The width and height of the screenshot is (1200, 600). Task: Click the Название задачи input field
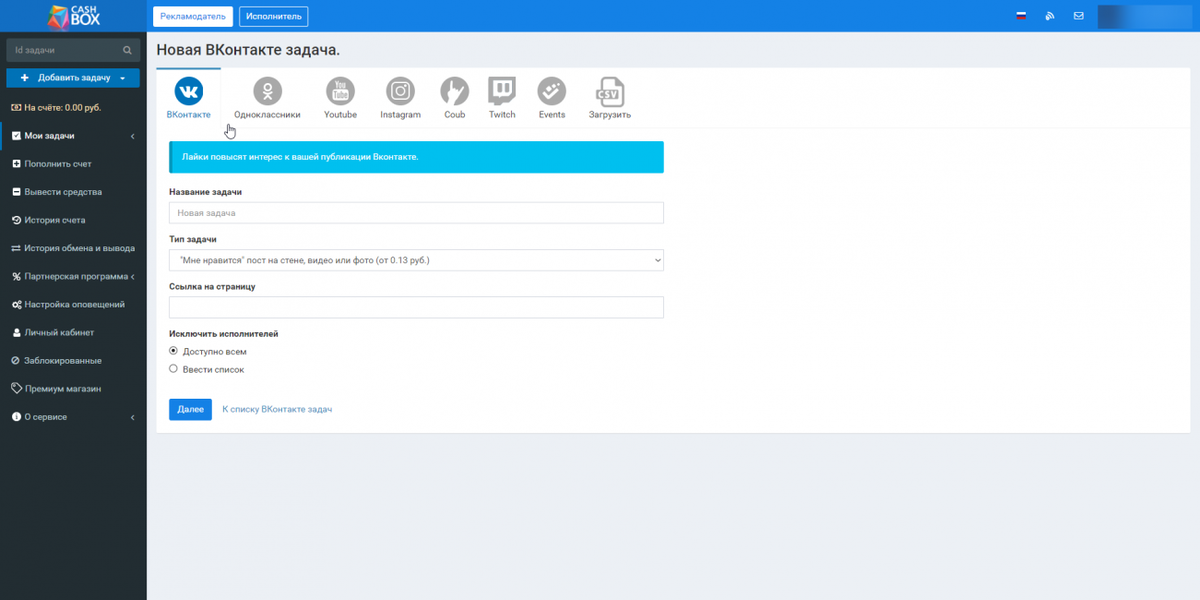point(416,213)
